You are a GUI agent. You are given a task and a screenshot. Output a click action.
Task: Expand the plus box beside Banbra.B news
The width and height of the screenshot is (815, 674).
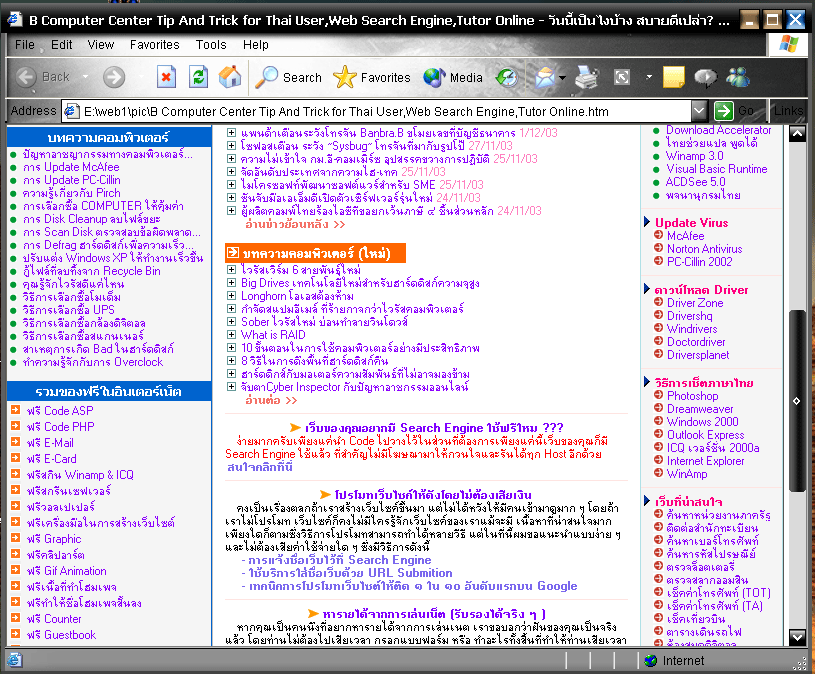point(232,133)
